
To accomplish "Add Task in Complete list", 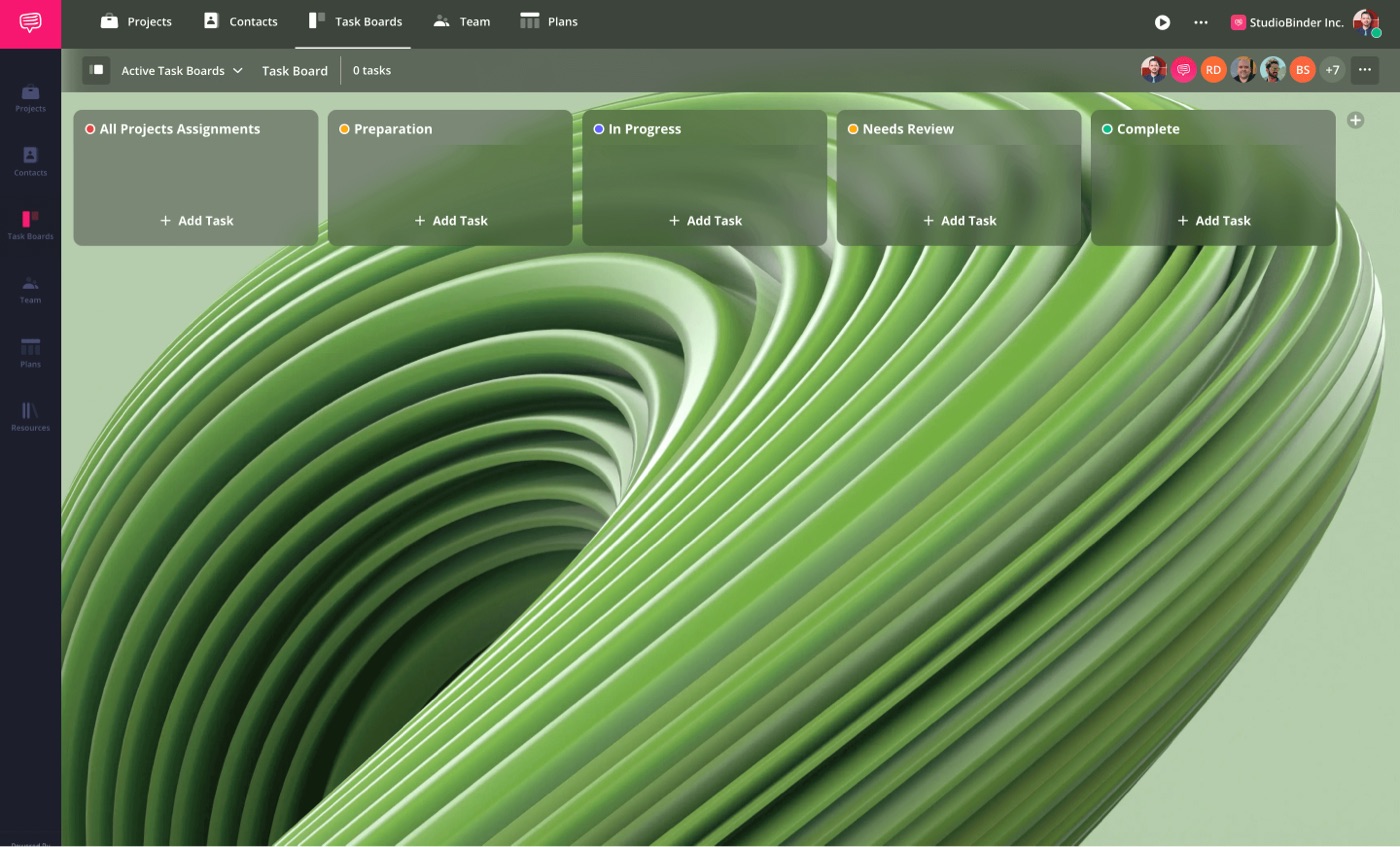I will (x=1213, y=220).
